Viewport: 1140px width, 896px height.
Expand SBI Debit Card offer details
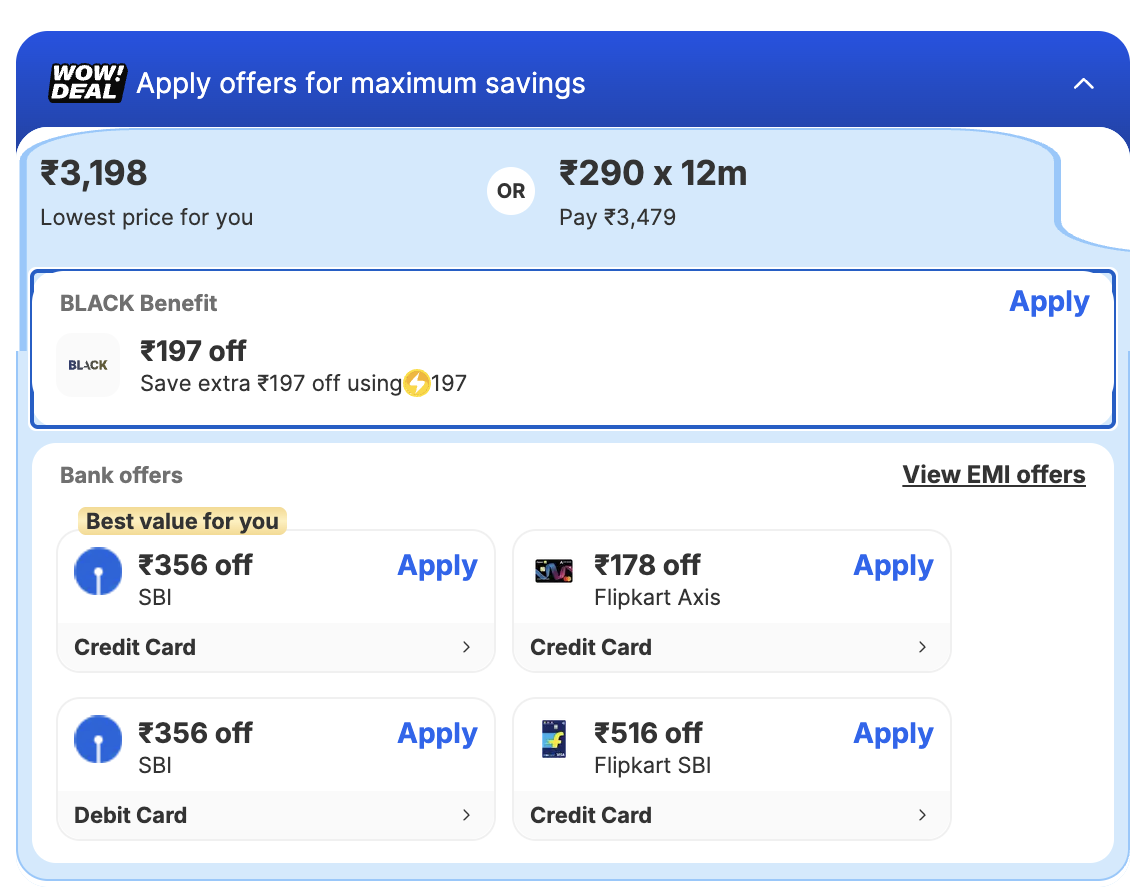click(x=466, y=815)
